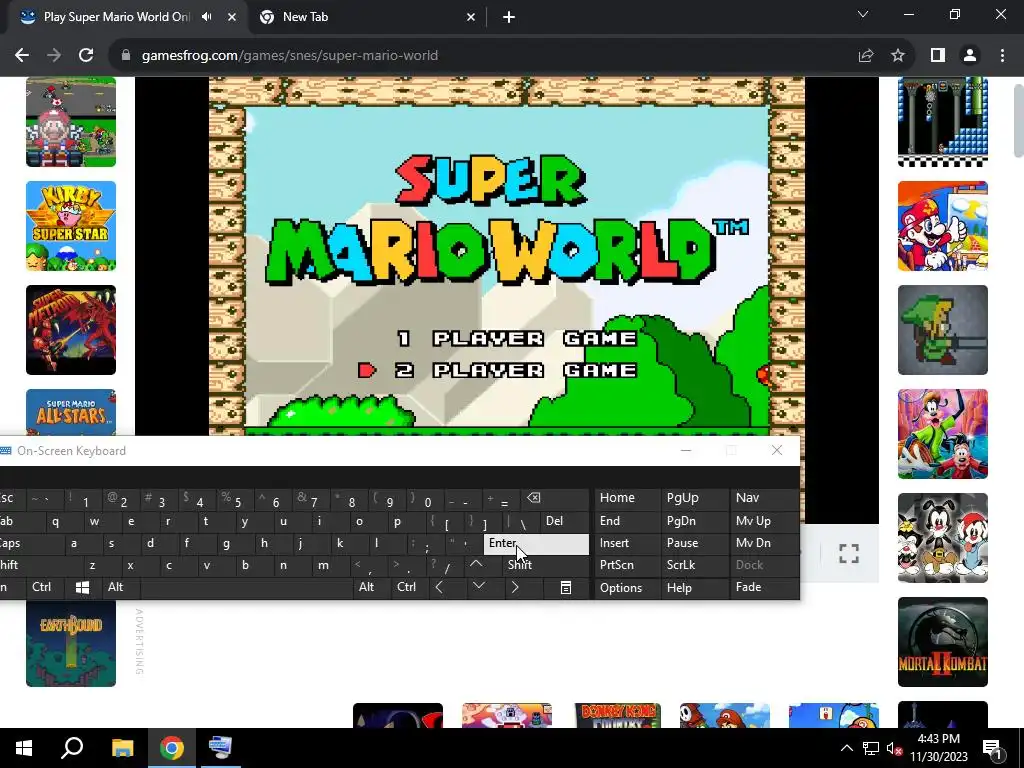This screenshot has width=1024, height=768.
Task: Select 2 PLAYER GAME in the game
Action: [517, 370]
